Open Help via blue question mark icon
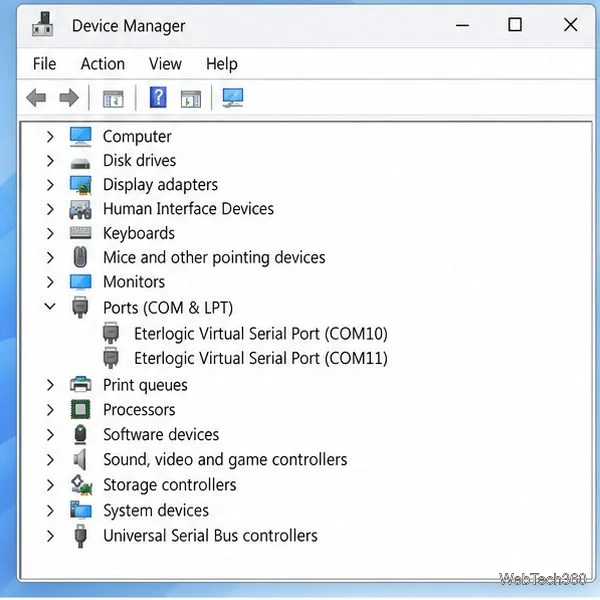The width and height of the screenshot is (600, 600). (158, 98)
